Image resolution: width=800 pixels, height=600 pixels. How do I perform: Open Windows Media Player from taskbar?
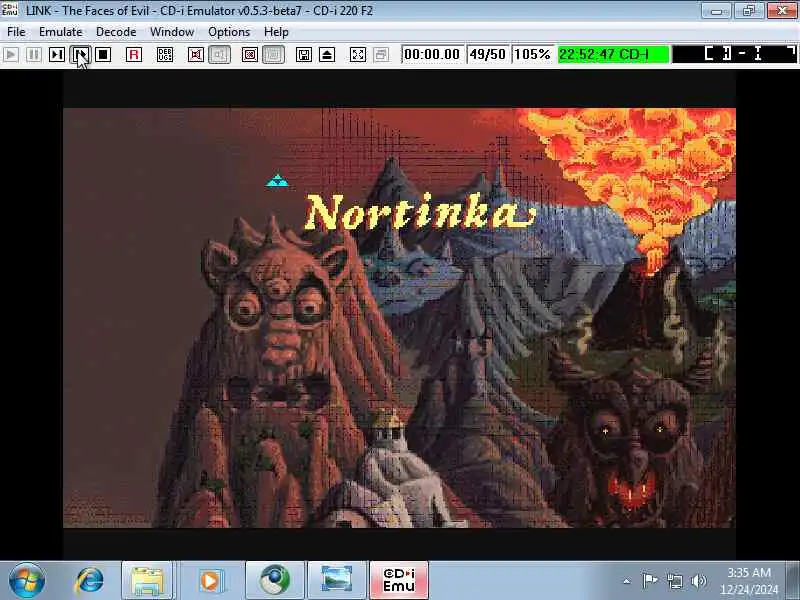(x=210, y=581)
